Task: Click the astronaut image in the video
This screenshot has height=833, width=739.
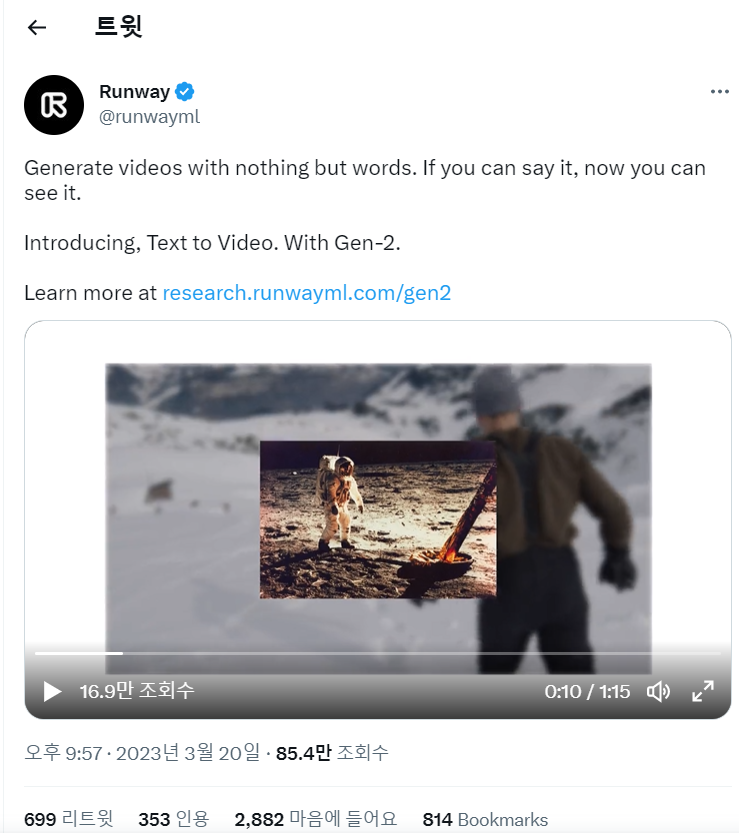Action: click(x=378, y=520)
